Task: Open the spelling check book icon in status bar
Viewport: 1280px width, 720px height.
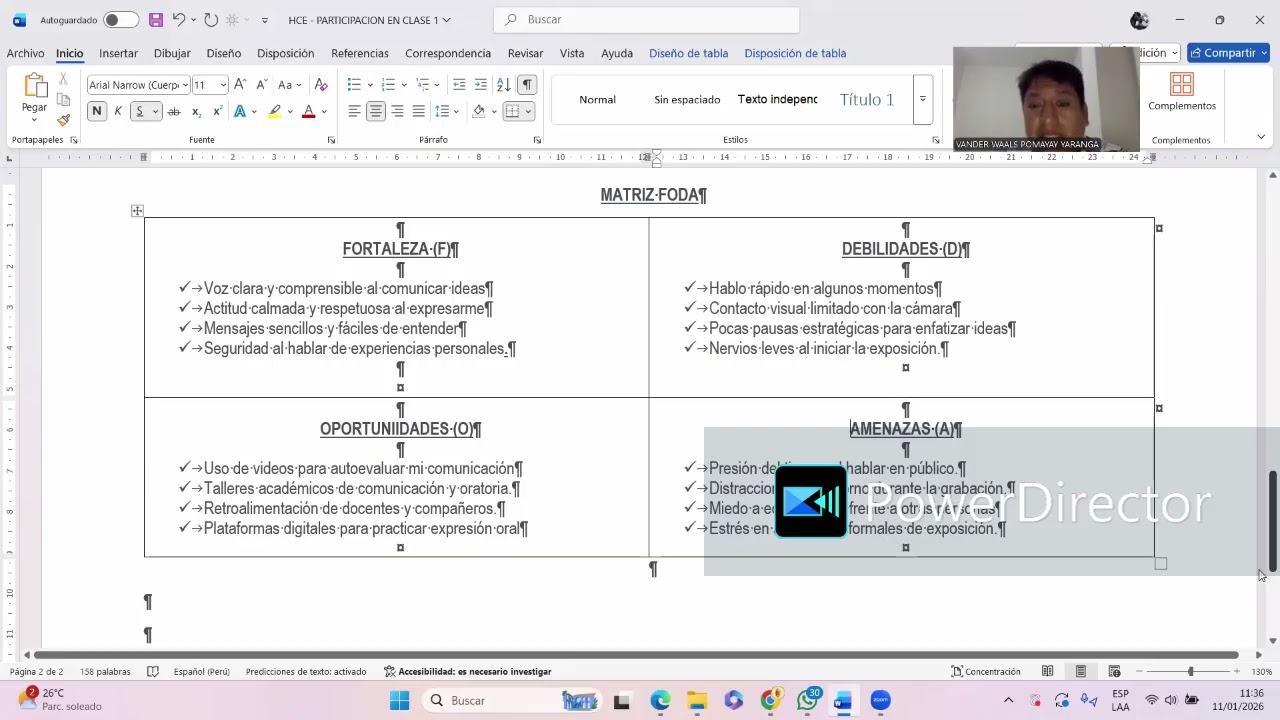Action: 153,672
